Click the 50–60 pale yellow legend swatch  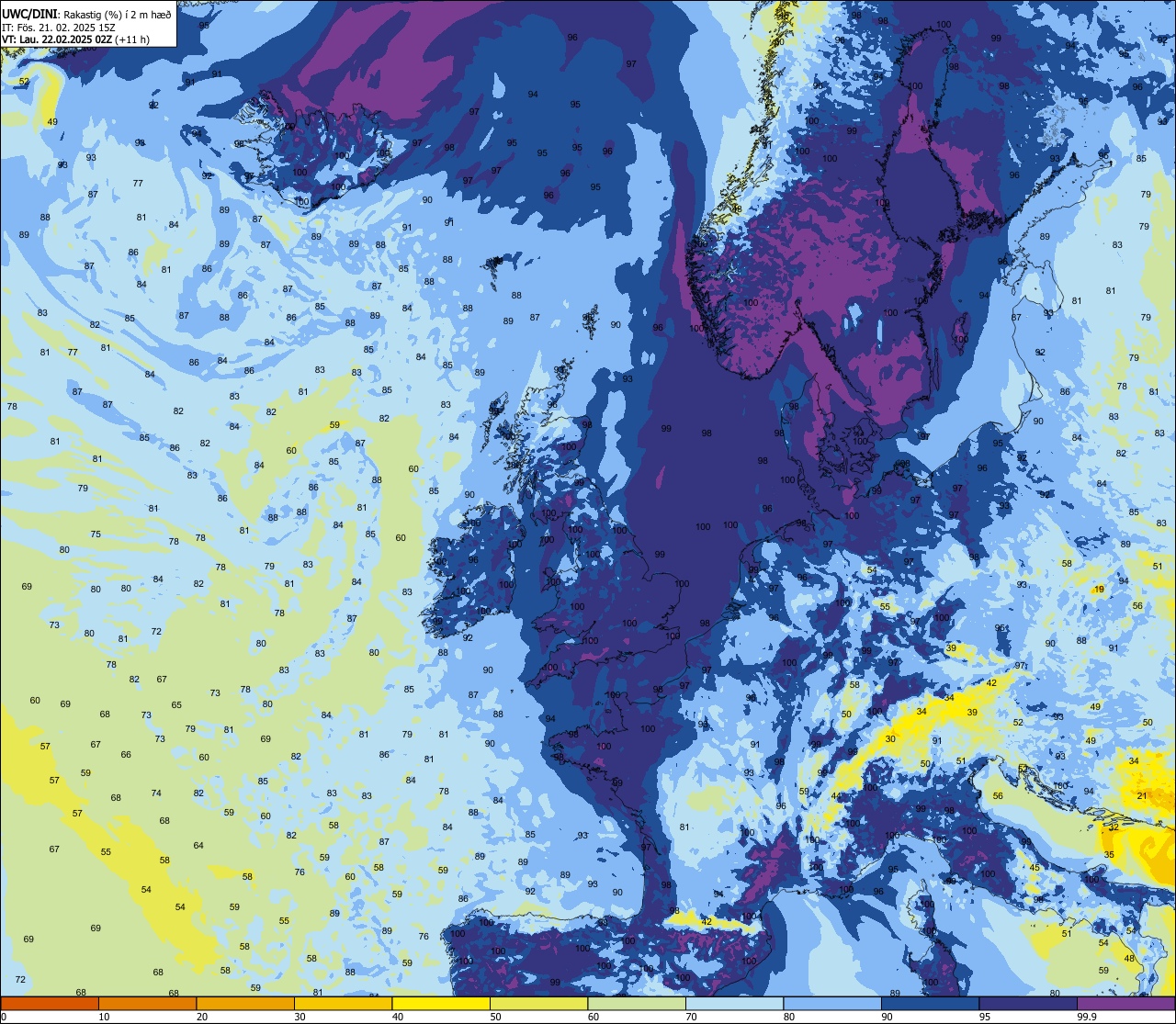[x=538, y=1003]
